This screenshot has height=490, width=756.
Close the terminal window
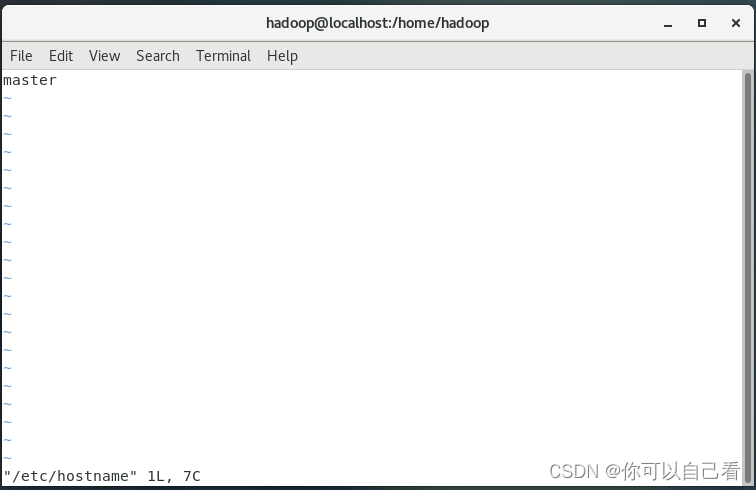click(x=736, y=23)
